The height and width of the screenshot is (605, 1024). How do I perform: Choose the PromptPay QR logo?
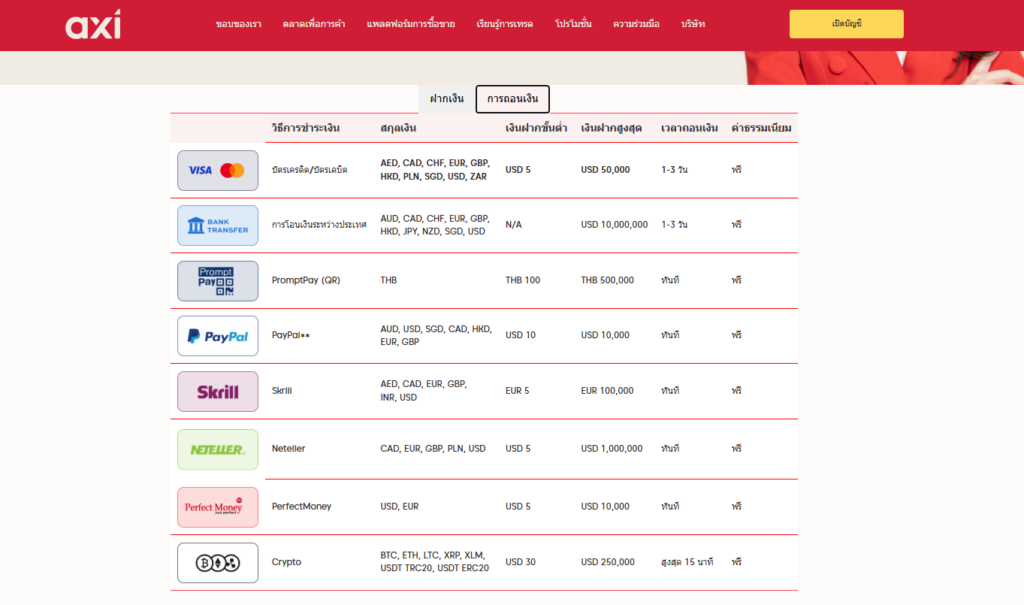tap(217, 281)
